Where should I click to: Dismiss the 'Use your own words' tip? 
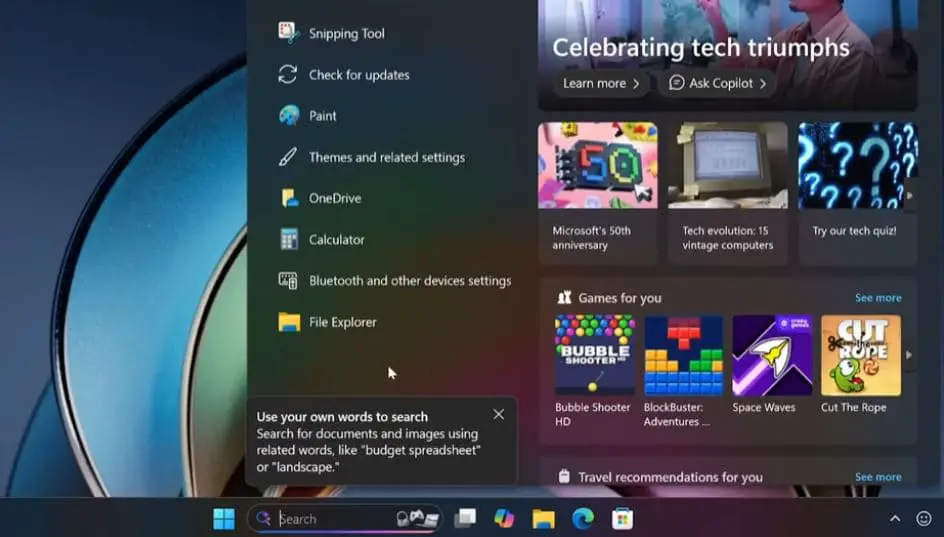pos(499,414)
